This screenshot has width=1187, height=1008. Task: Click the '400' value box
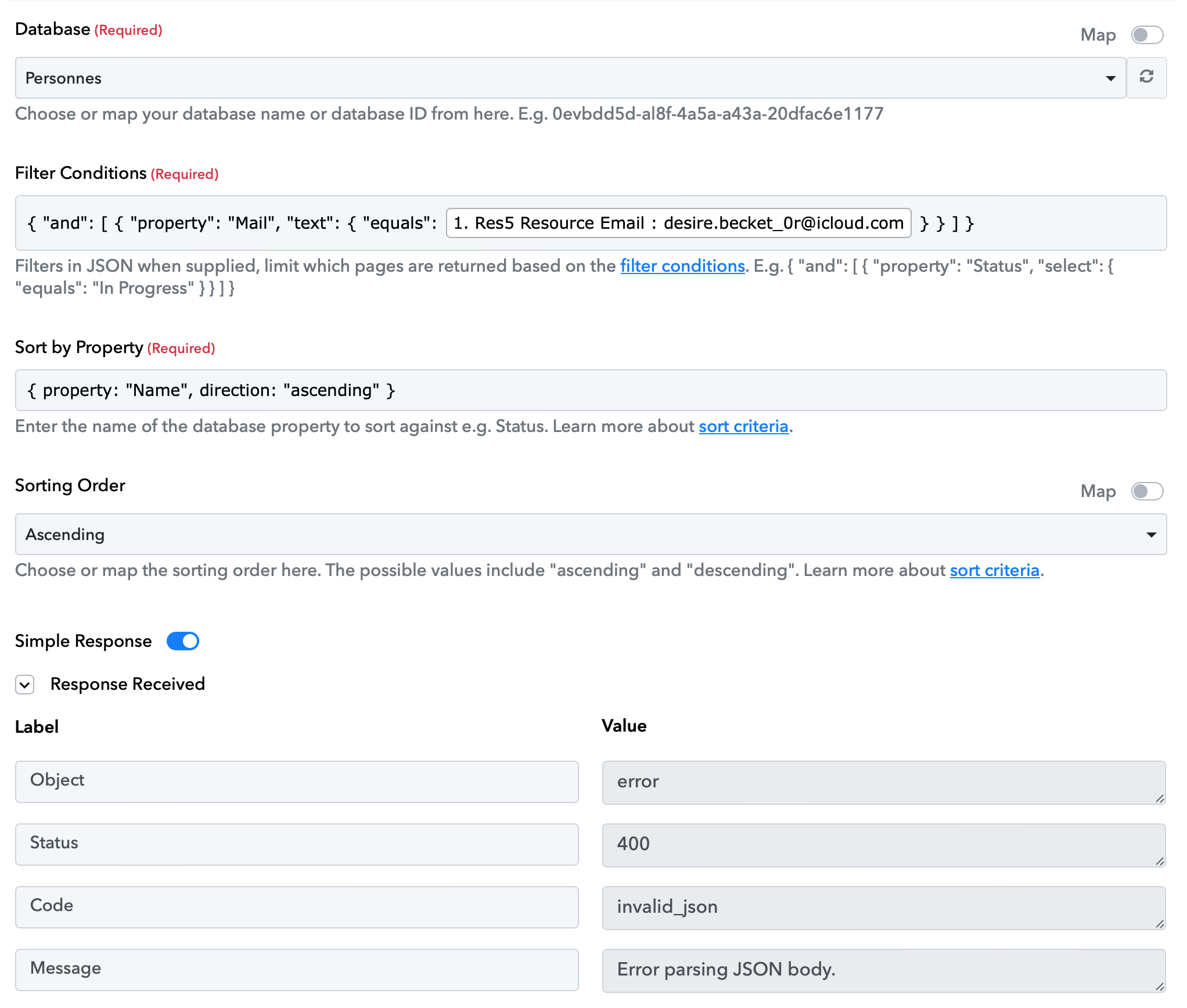coord(884,845)
